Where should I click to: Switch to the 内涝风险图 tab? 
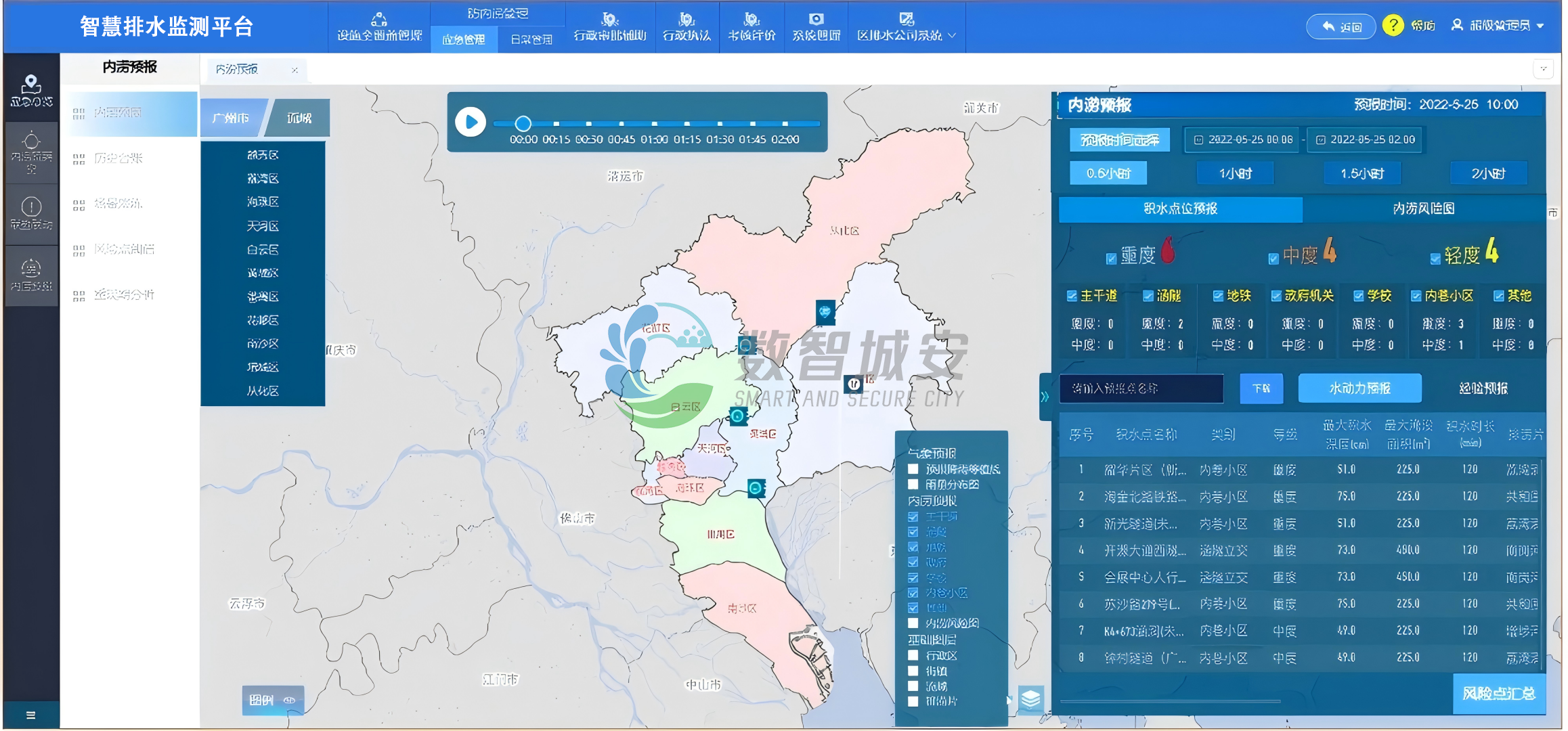(x=1423, y=209)
